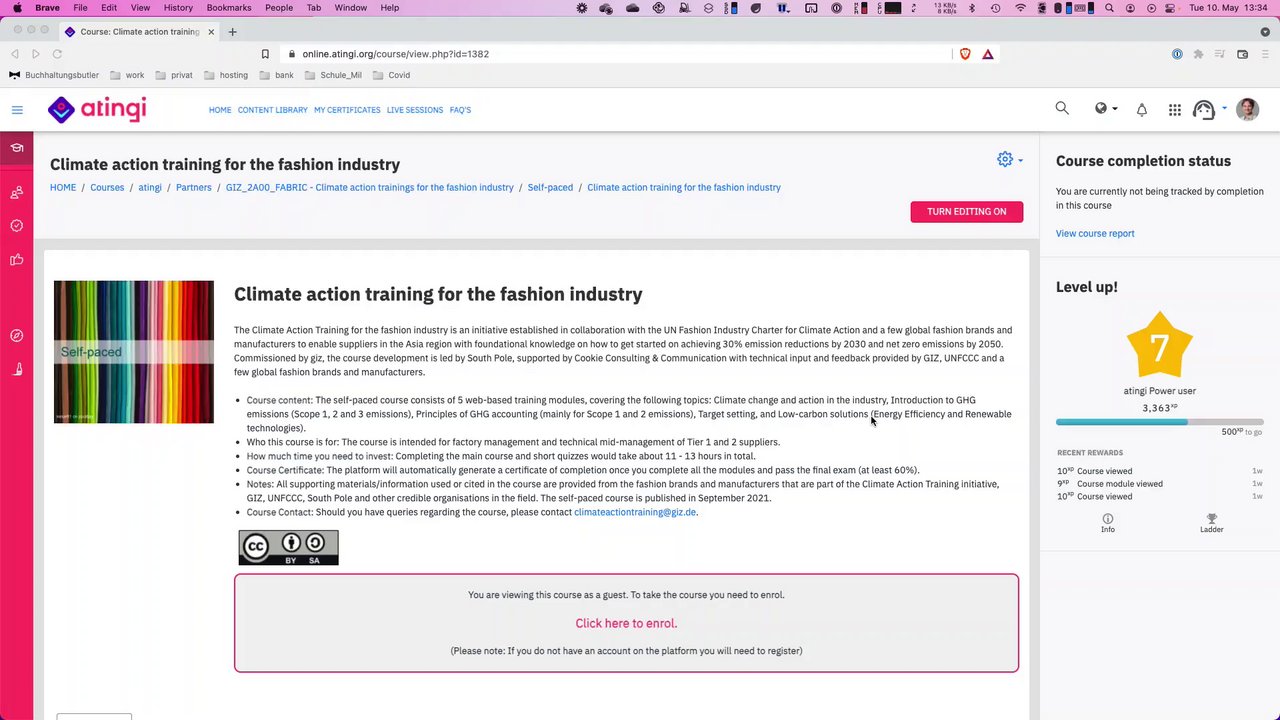
Task: Click the compass sidebar icon
Action: 17,336
